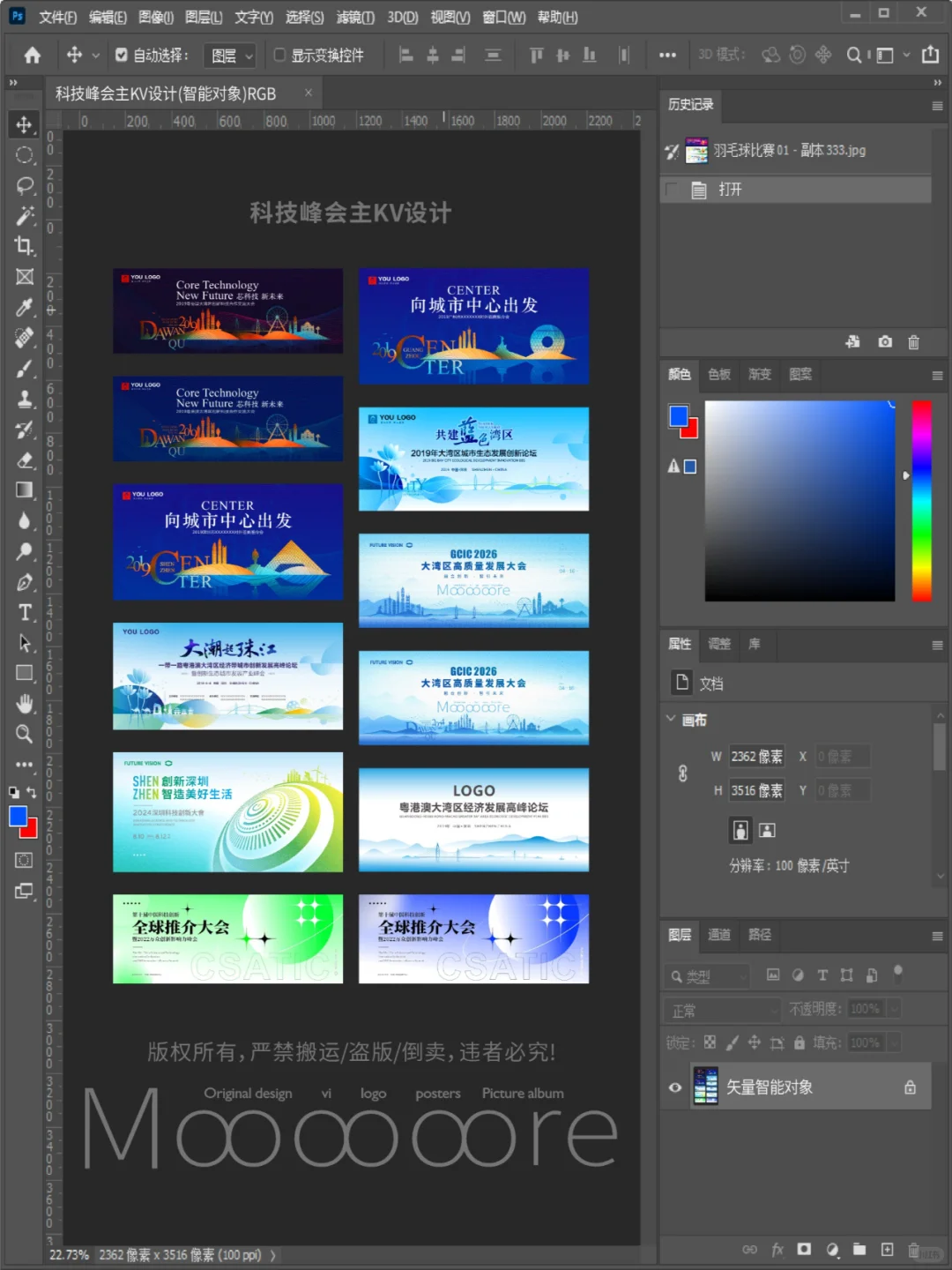Select the Lasso tool

click(x=25, y=185)
